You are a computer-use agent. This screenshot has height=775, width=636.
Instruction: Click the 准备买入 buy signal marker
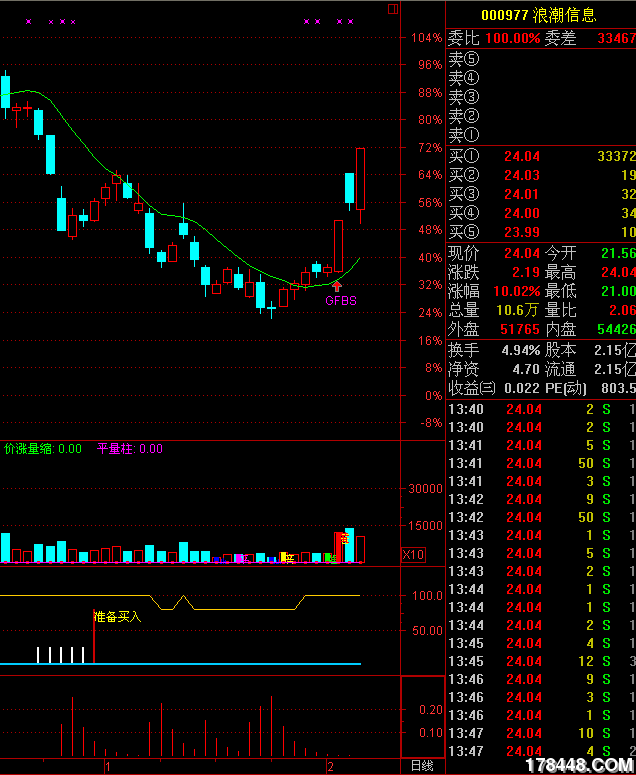click(118, 617)
